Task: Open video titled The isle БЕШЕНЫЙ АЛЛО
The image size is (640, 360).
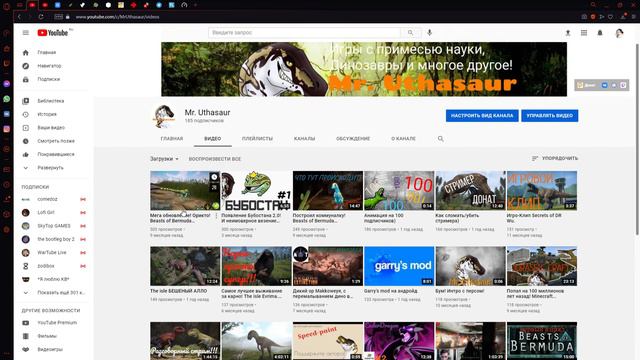Action: [x=178, y=291]
